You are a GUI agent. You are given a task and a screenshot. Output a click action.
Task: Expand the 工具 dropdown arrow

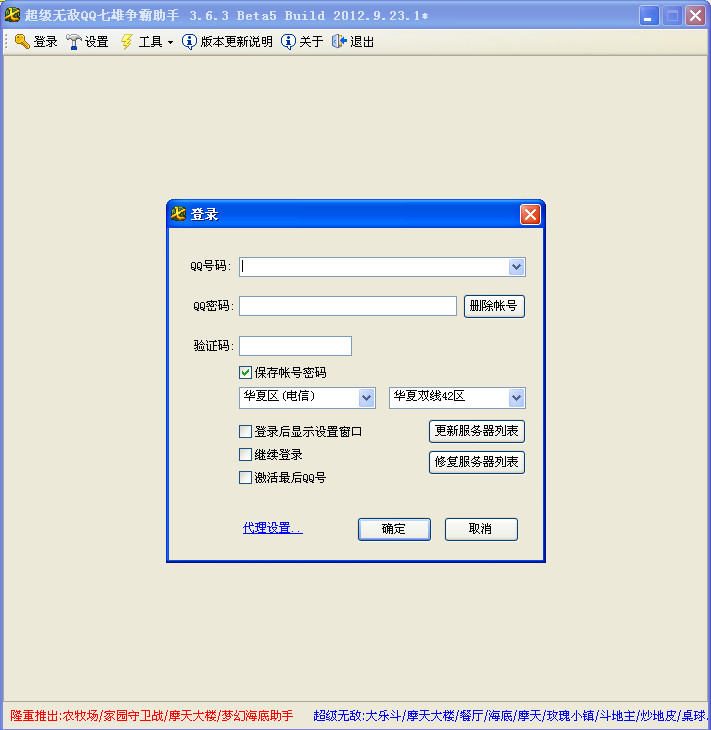pos(170,42)
